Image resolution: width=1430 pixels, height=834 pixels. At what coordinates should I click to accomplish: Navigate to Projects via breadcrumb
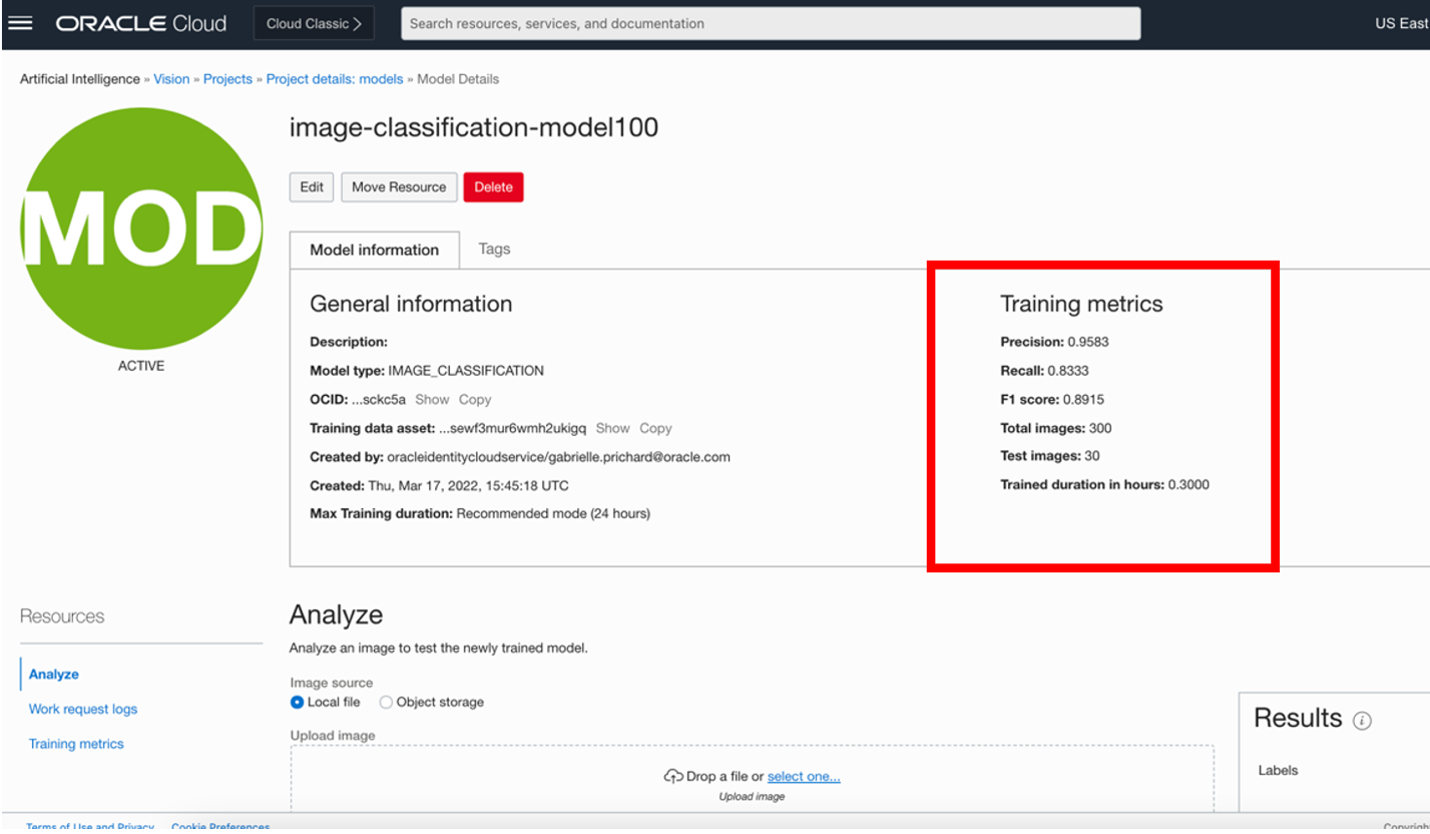tap(227, 79)
